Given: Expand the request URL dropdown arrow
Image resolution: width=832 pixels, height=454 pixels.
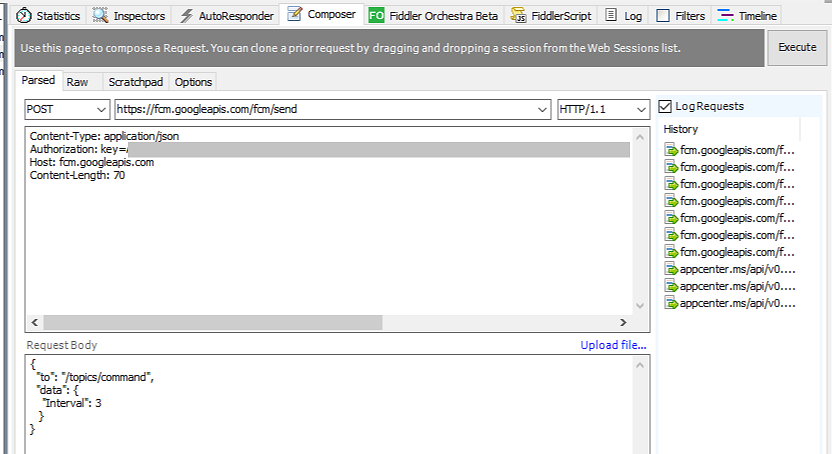Looking at the screenshot, I should (542, 110).
